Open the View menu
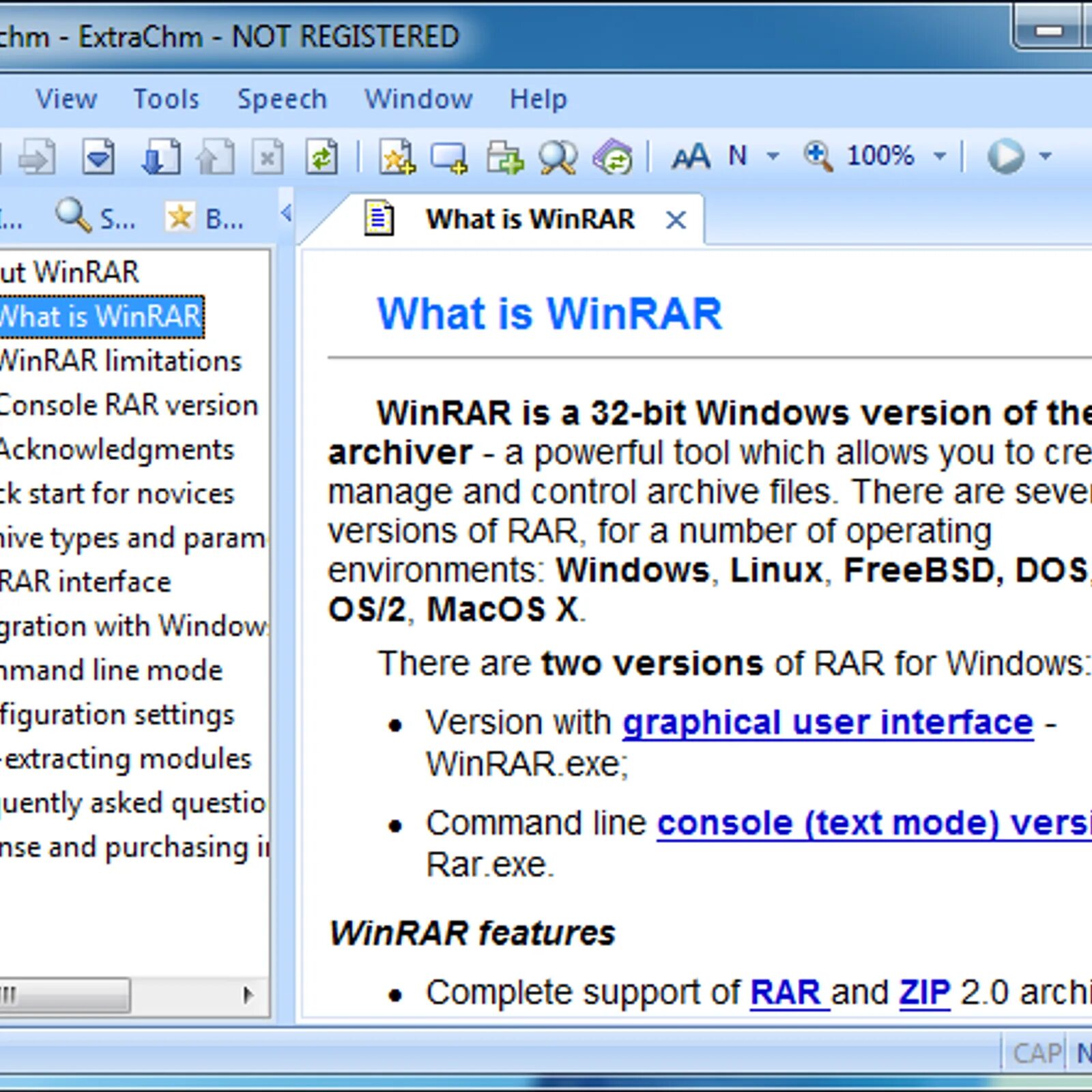The height and width of the screenshot is (1092, 1092). point(66,100)
